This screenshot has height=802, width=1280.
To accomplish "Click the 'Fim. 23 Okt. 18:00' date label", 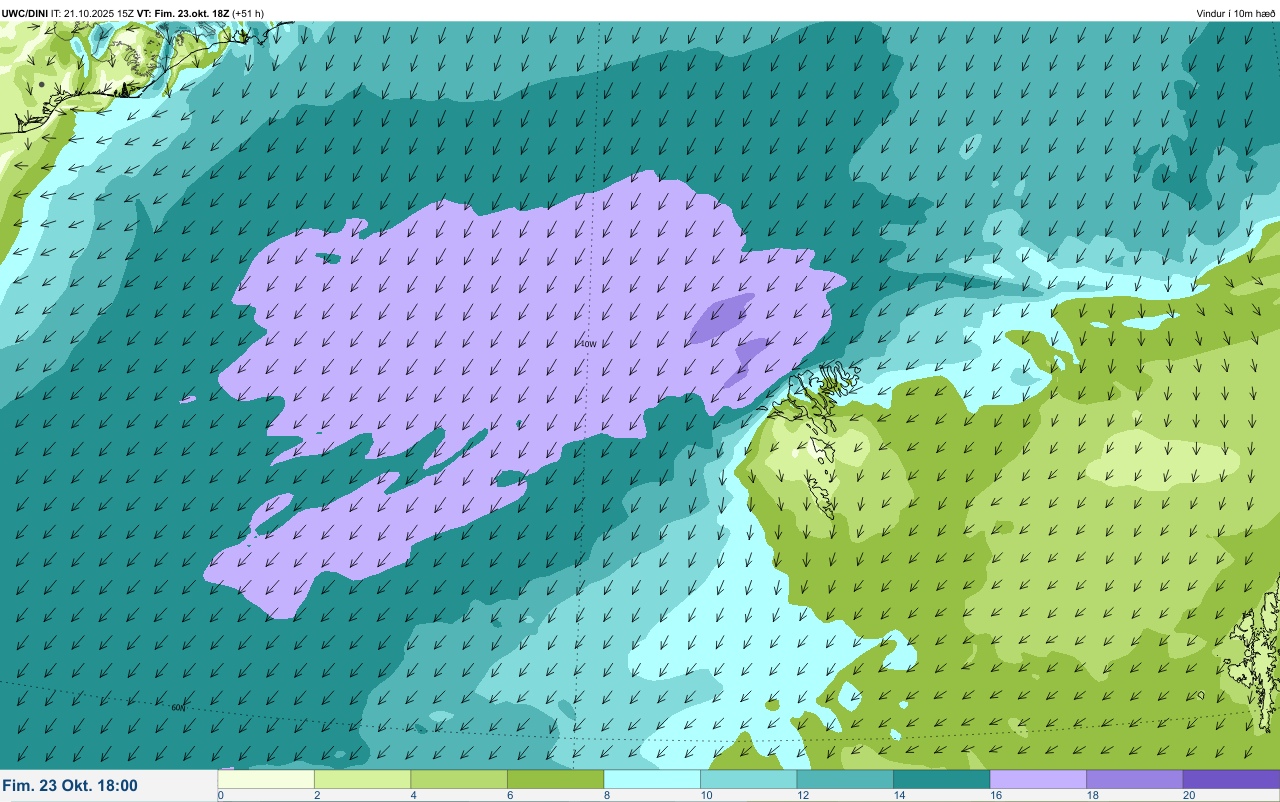I will 70,786.
